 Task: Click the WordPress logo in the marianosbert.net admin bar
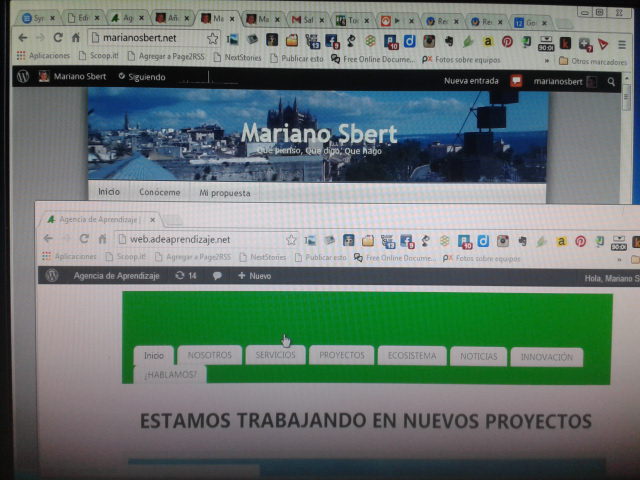tap(23, 77)
